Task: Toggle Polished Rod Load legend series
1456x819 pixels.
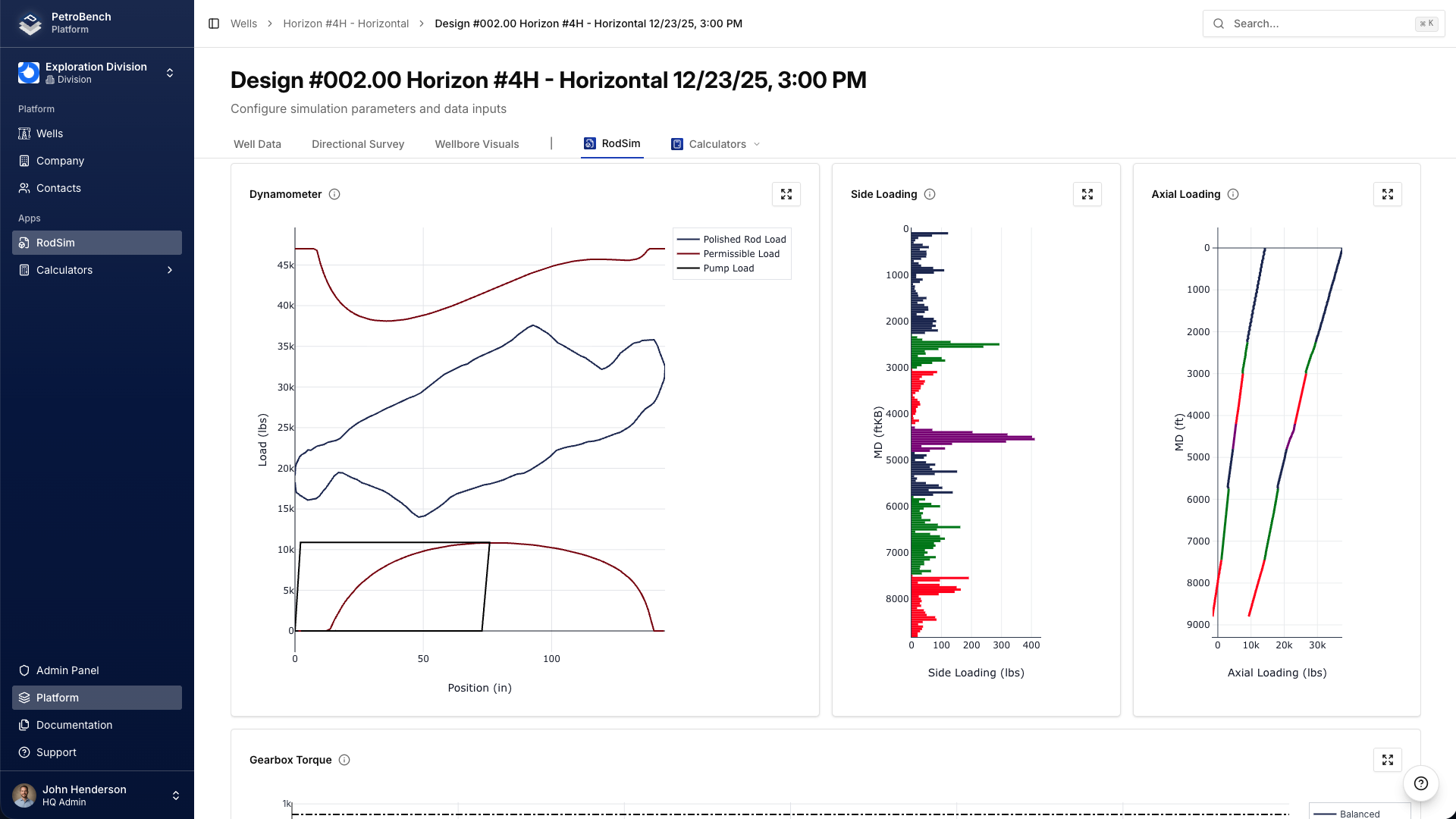Action: 743,240
